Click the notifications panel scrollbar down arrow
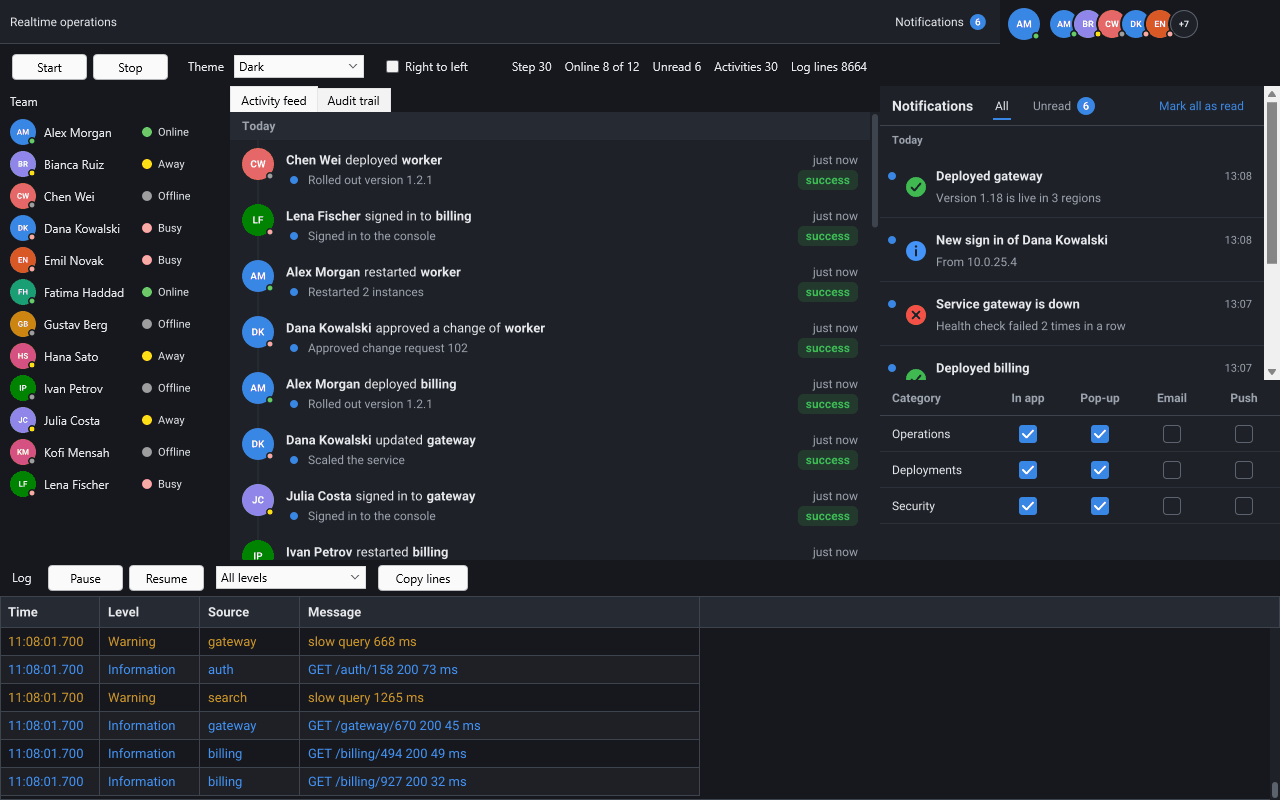Image resolution: width=1280 pixels, height=800 pixels. (x=1272, y=372)
